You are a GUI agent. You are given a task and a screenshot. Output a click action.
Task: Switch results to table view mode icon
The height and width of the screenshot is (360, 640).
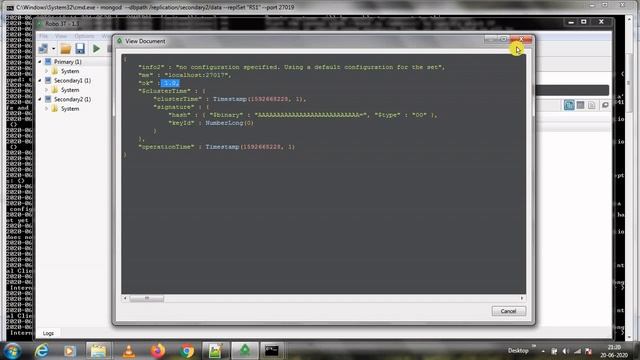[x=580, y=105]
